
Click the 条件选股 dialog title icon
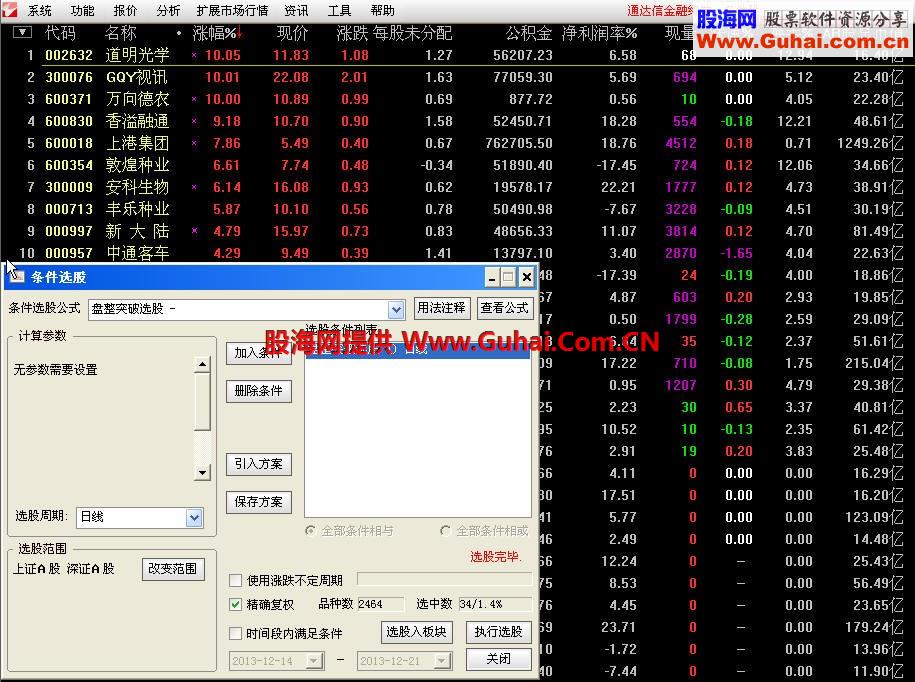(x=16, y=277)
